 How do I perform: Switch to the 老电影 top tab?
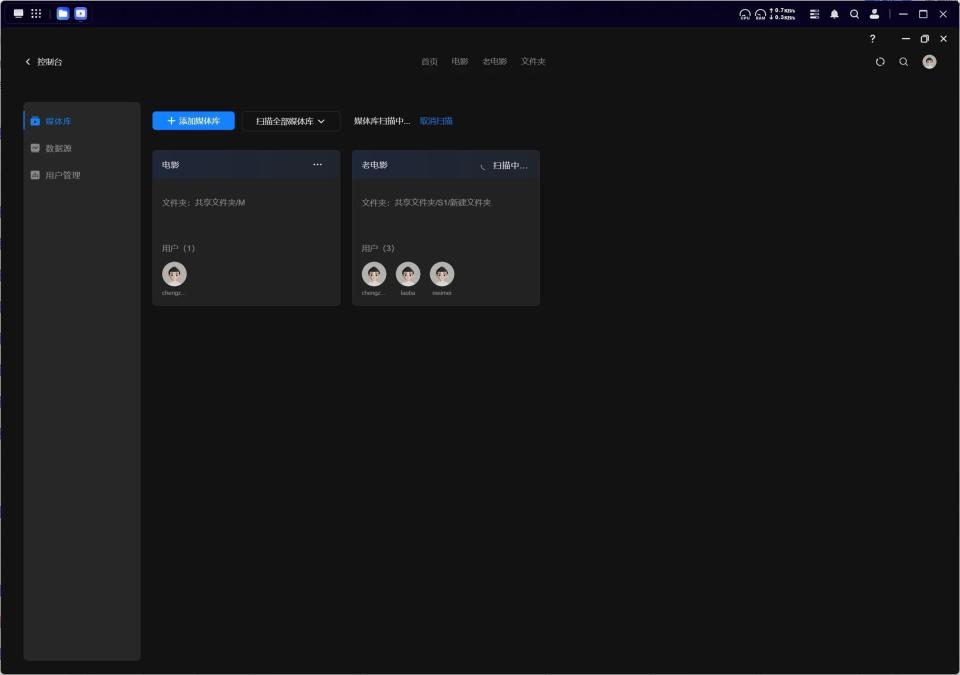(x=495, y=62)
